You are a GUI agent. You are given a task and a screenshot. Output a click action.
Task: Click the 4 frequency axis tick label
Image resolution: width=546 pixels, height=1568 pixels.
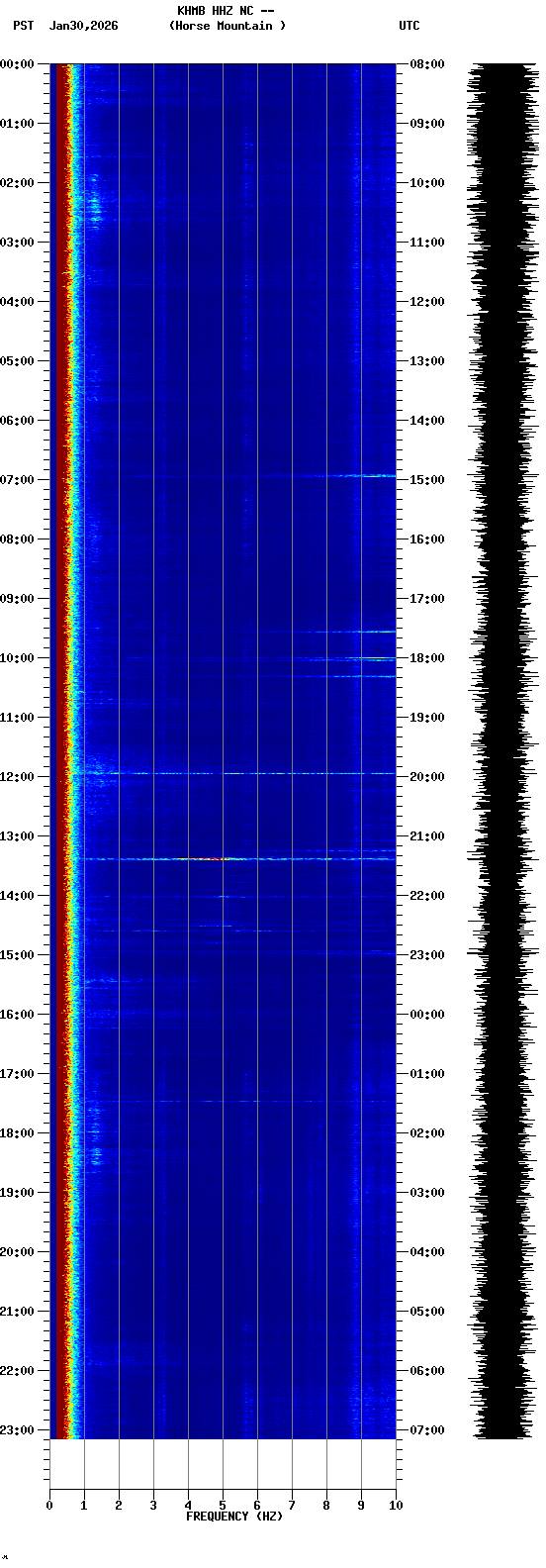[188, 1506]
